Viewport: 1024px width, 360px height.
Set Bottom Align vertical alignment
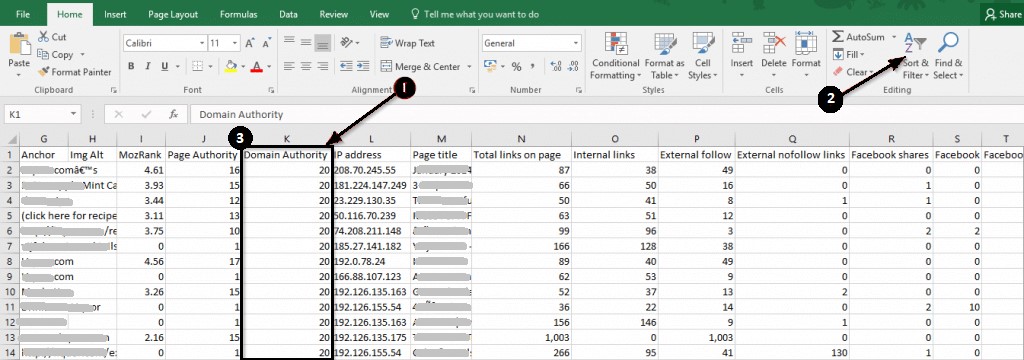coord(322,43)
